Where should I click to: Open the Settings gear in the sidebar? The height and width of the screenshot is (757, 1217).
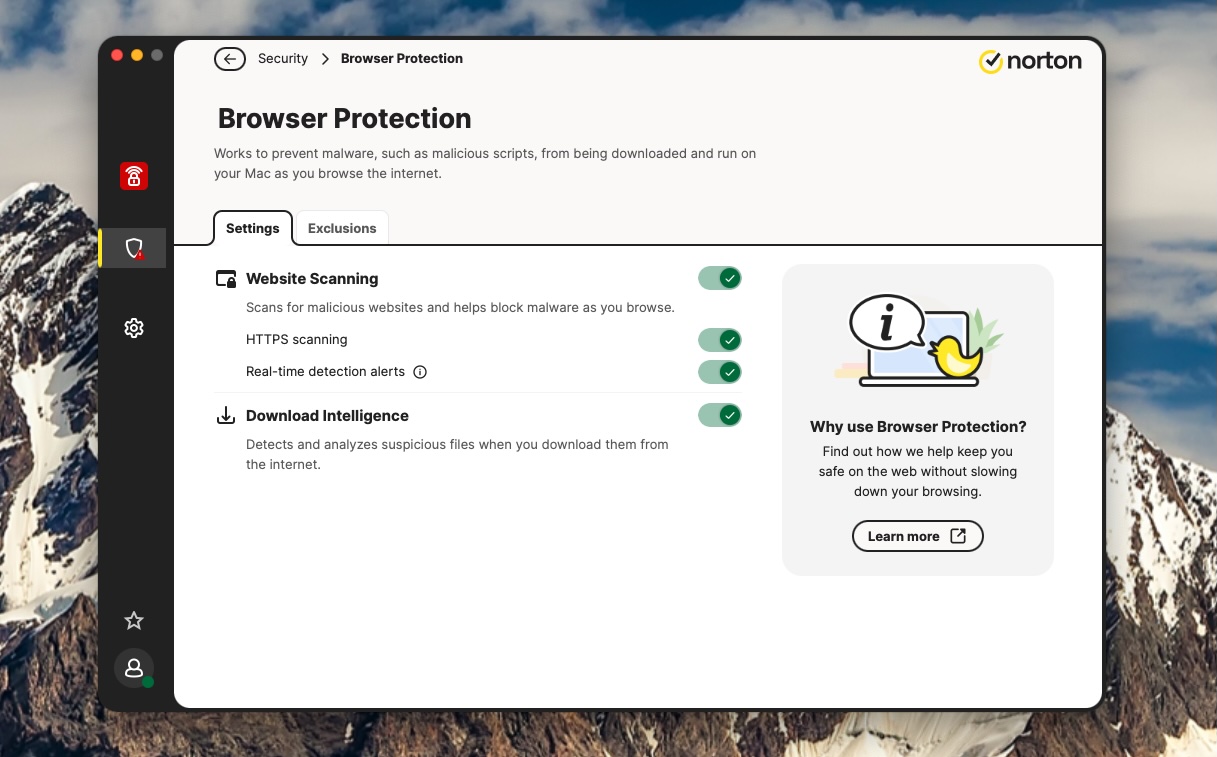pyautogui.click(x=133, y=327)
